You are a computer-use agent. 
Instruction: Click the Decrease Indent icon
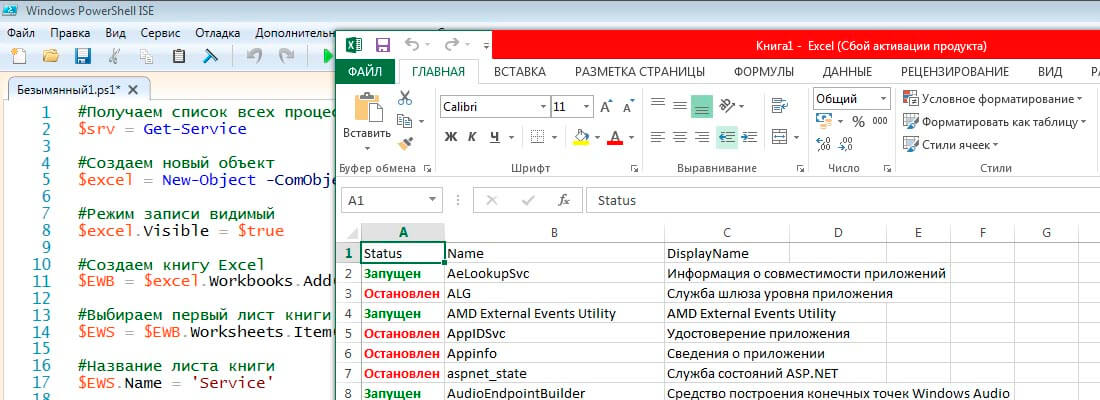727,137
